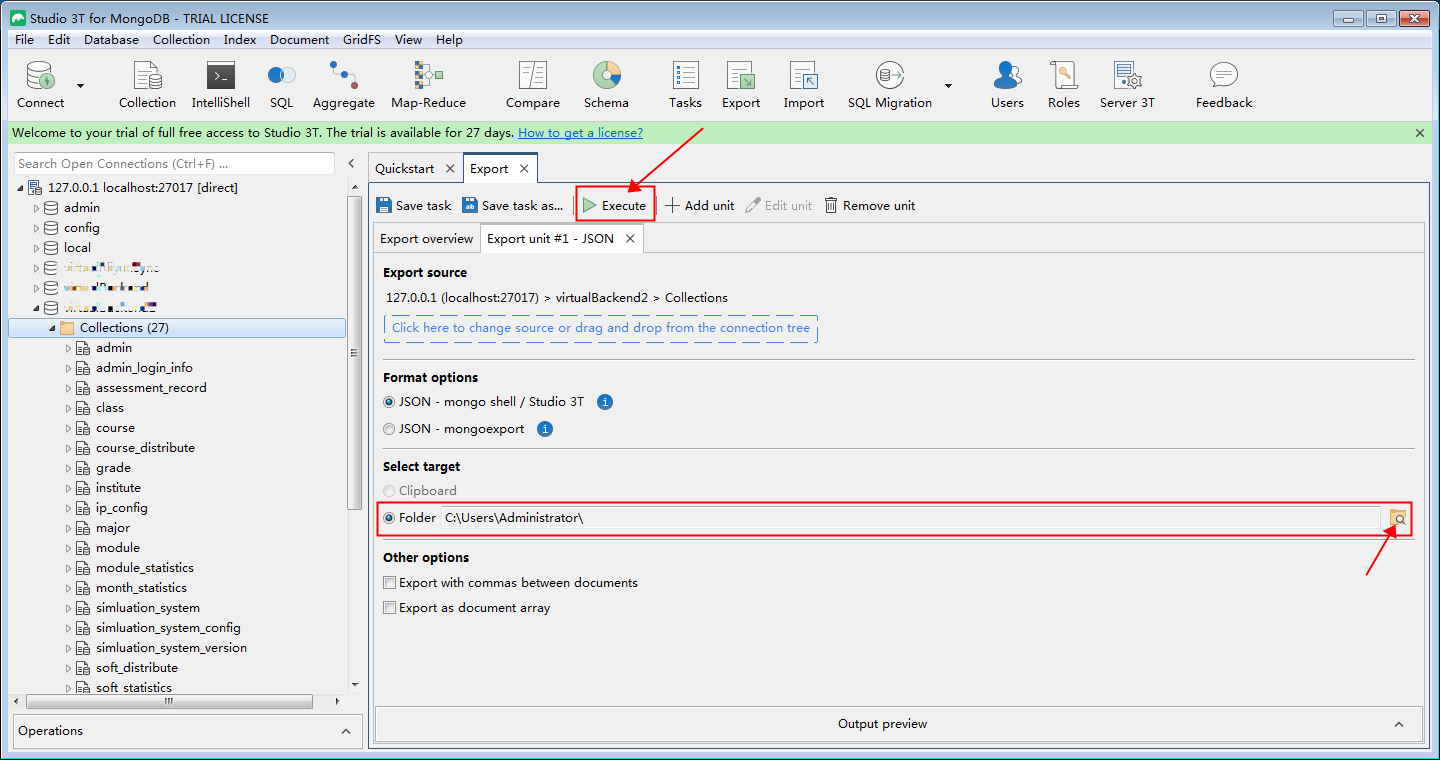Screen dimensions: 1440x760
Task: Select the module_statistics collection
Action: 145,568
